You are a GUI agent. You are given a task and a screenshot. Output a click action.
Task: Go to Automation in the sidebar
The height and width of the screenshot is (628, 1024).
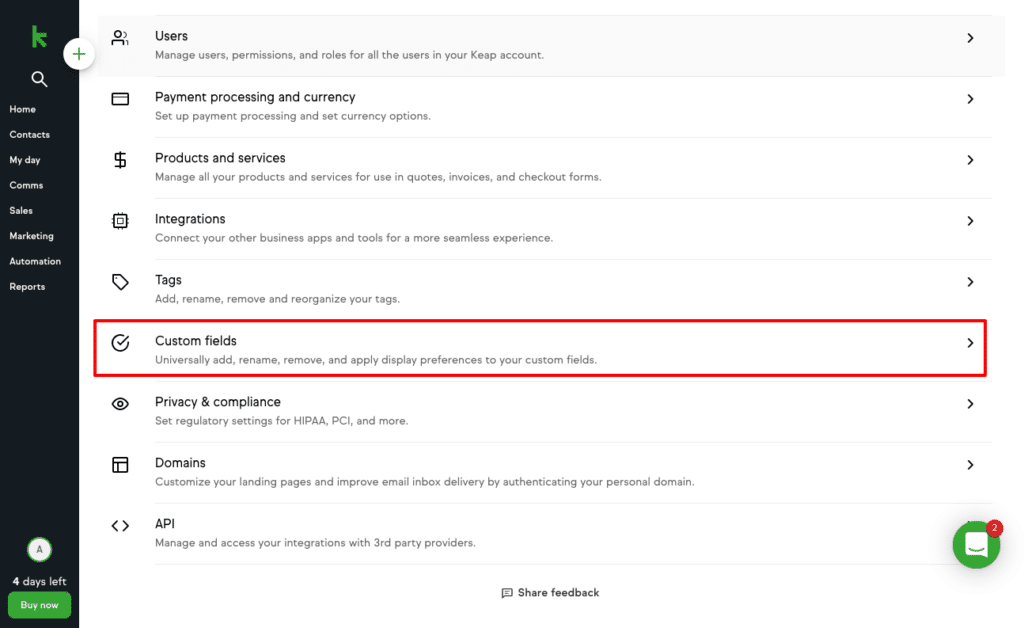pos(35,261)
